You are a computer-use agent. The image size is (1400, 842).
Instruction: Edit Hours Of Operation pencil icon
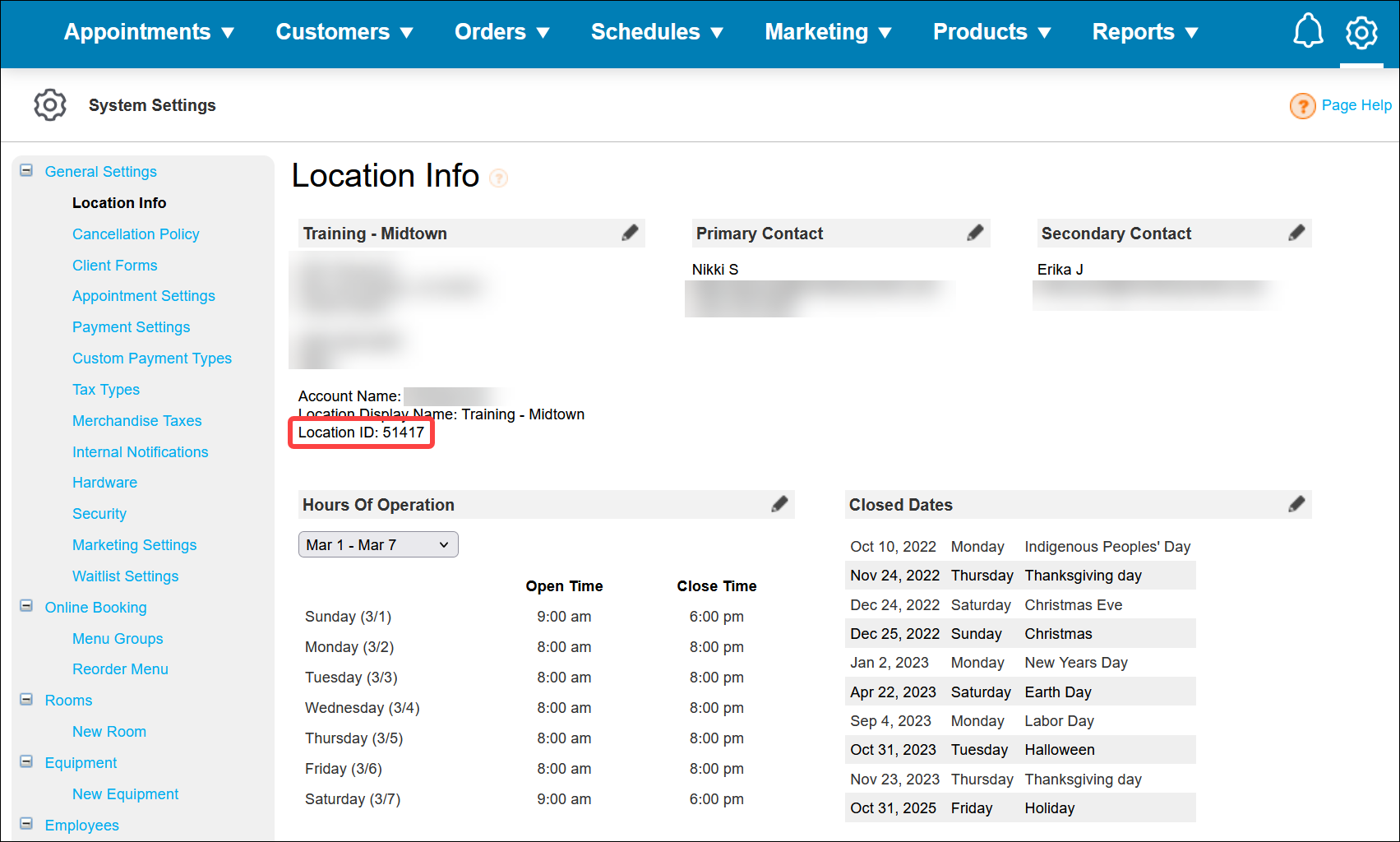[779, 504]
